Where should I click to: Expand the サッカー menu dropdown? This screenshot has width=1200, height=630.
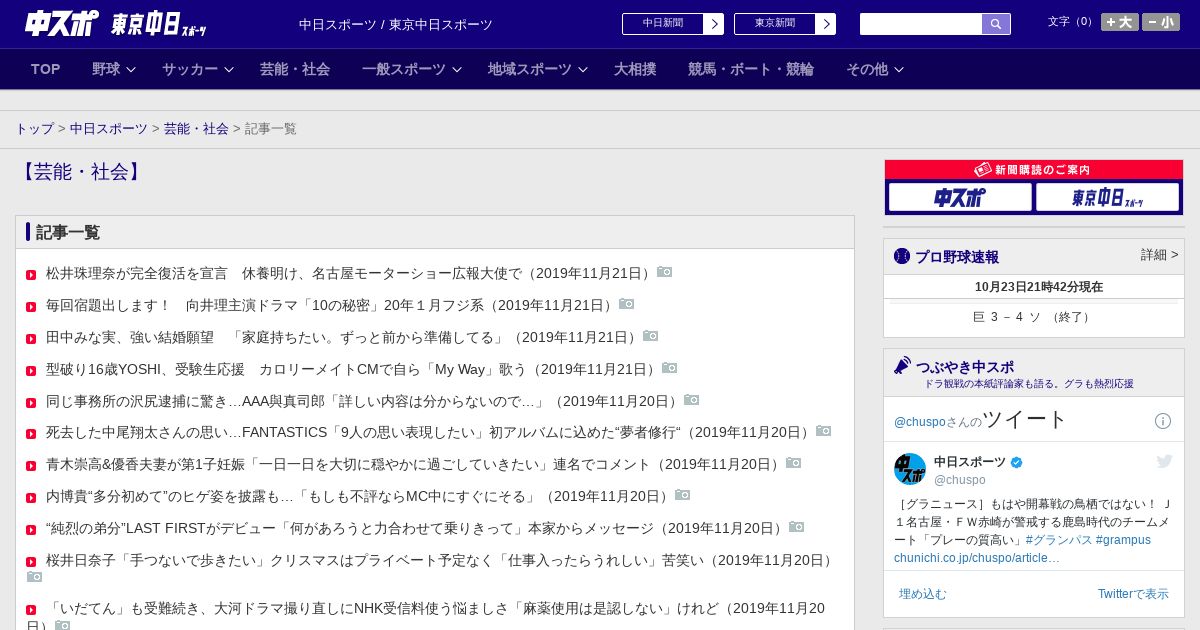[x=198, y=69]
